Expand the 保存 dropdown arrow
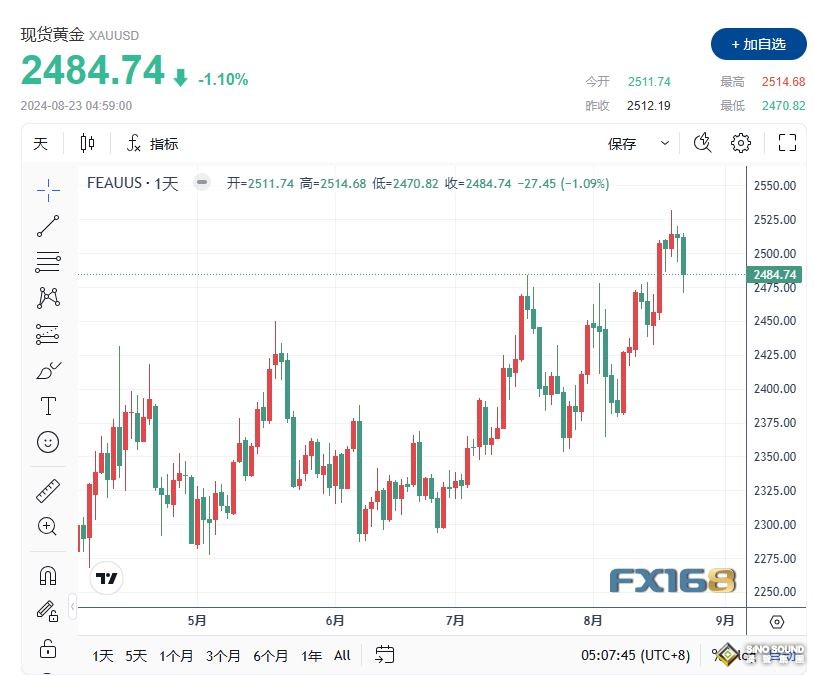814x676 pixels. [665, 143]
